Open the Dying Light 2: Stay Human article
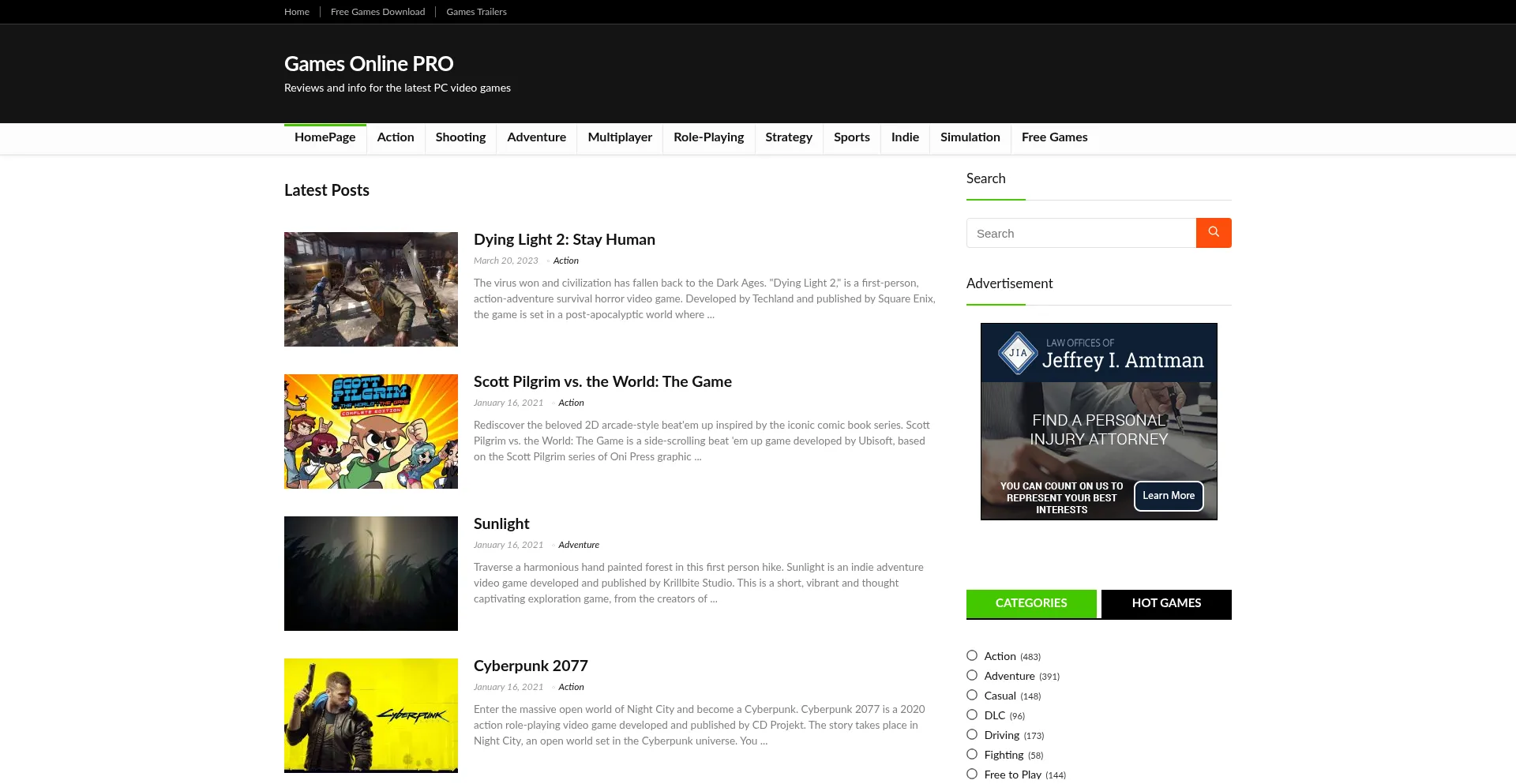The width and height of the screenshot is (1516, 784). (564, 239)
